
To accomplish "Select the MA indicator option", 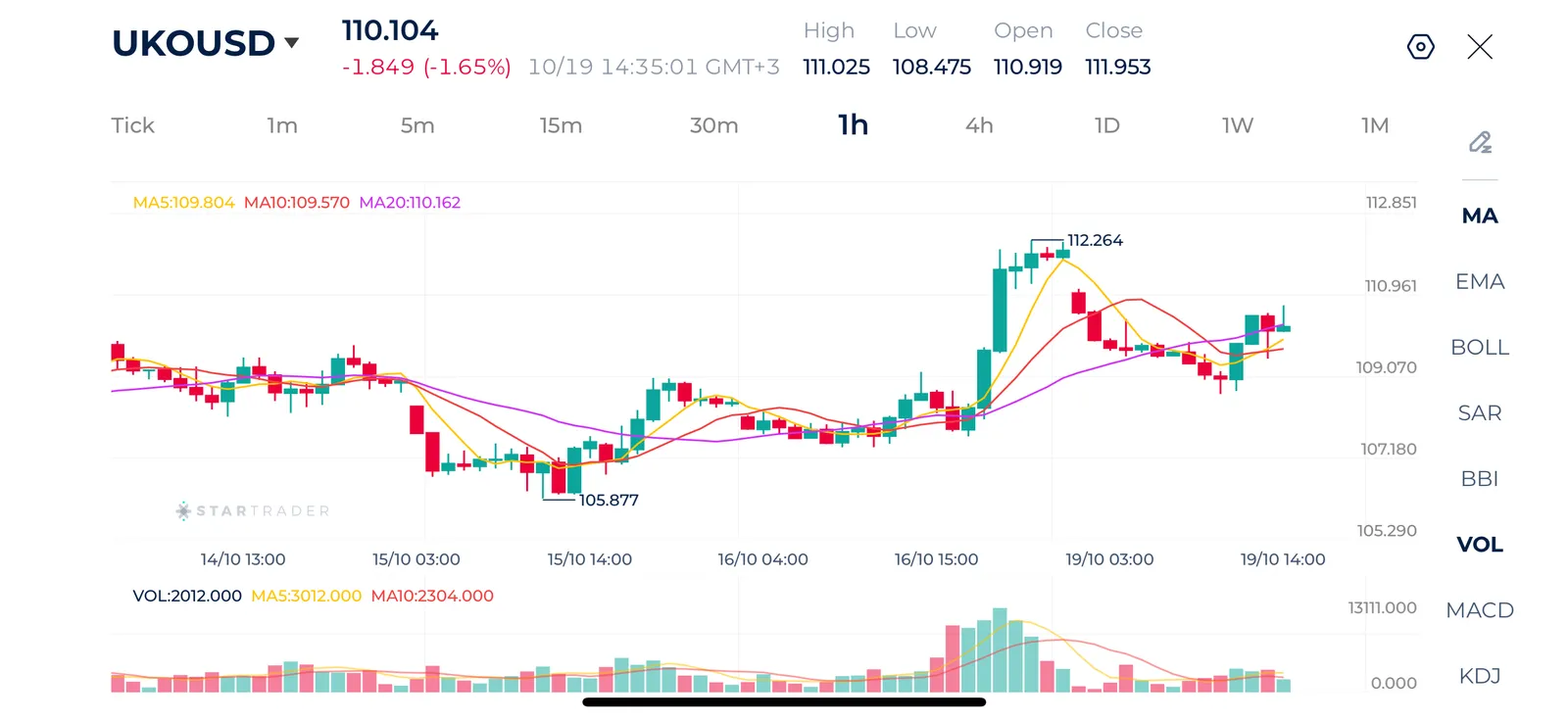I will click(1480, 216).
